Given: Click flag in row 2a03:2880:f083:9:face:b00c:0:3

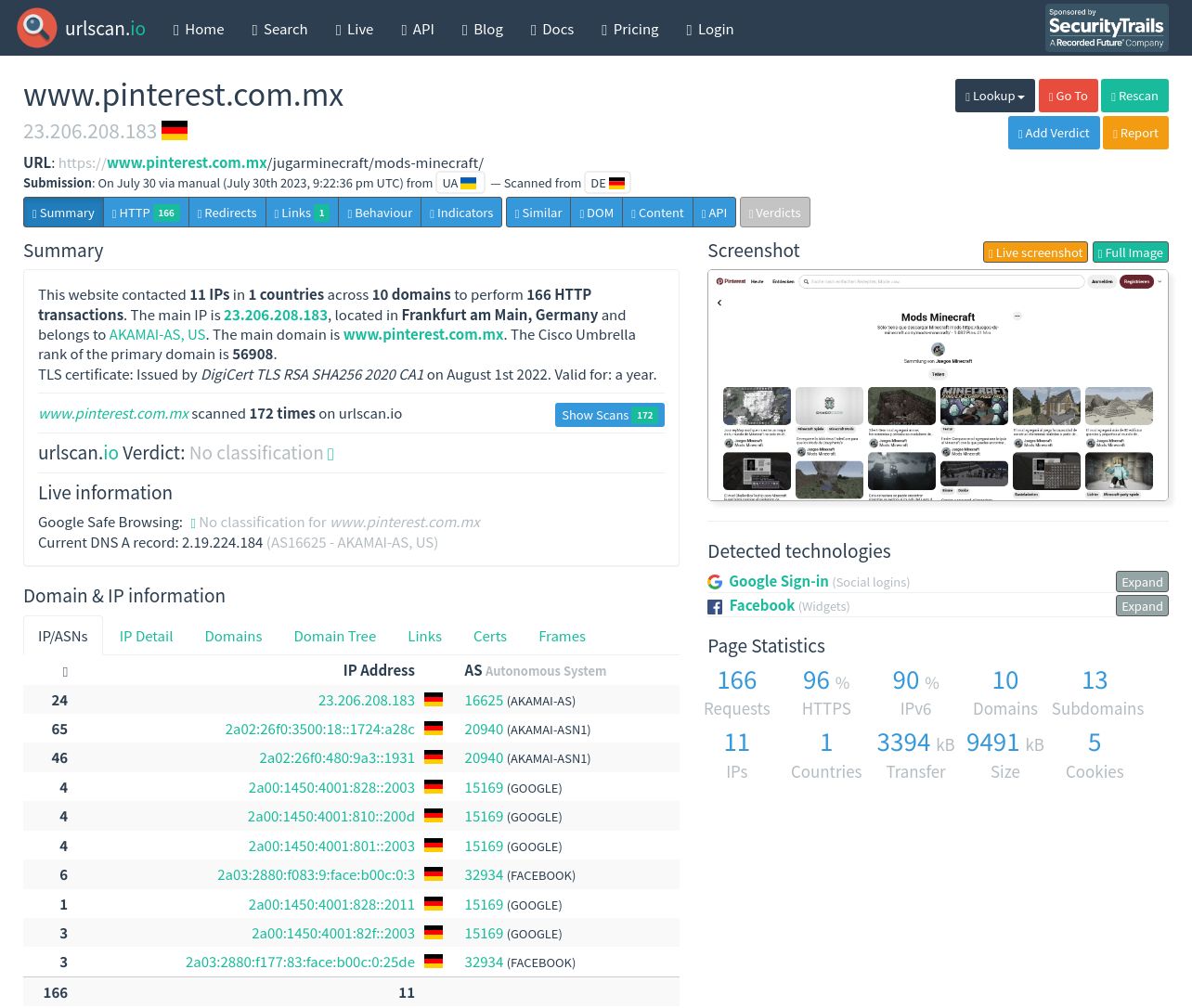Looking at the screenshot, I should point(434,874).
